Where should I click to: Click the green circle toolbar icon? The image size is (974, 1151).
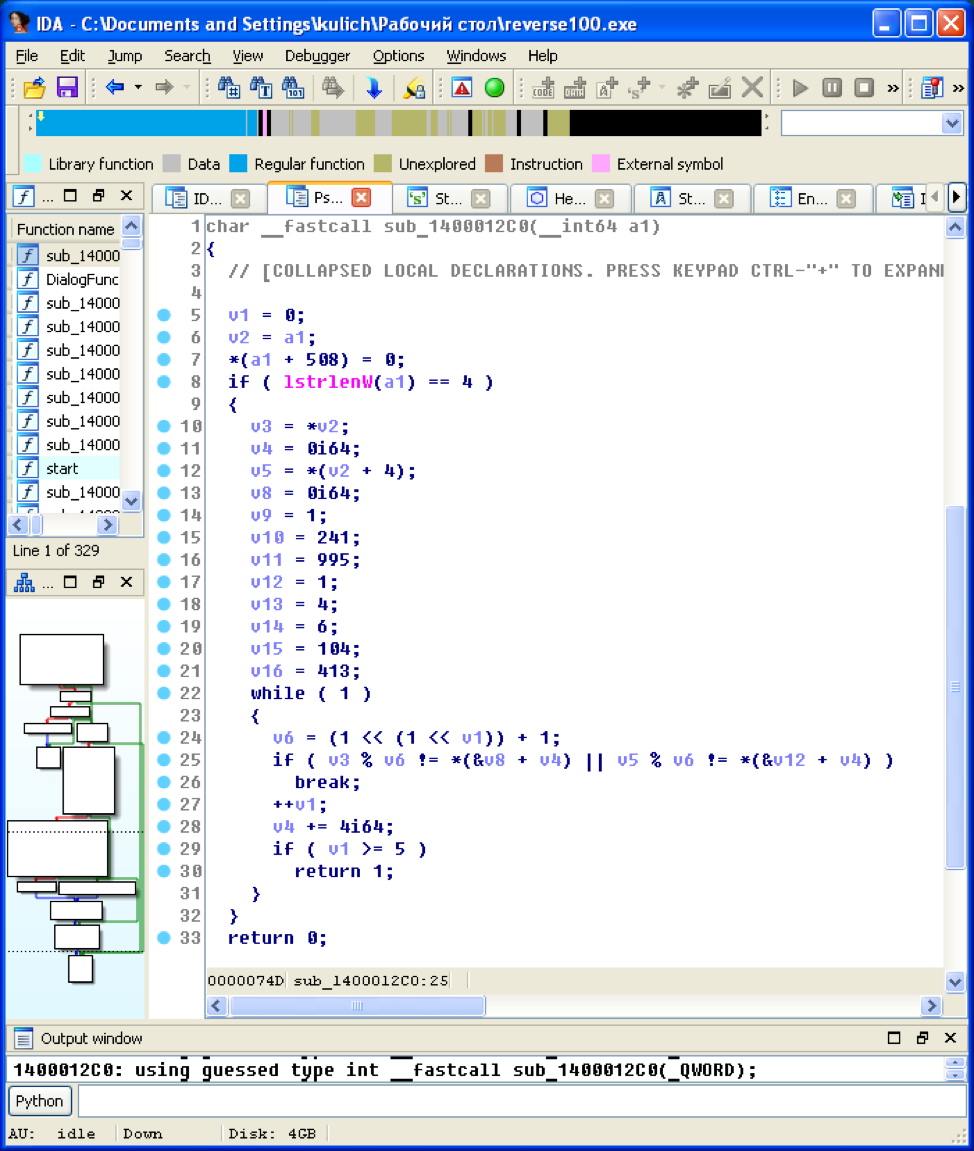tap(495, 88)
